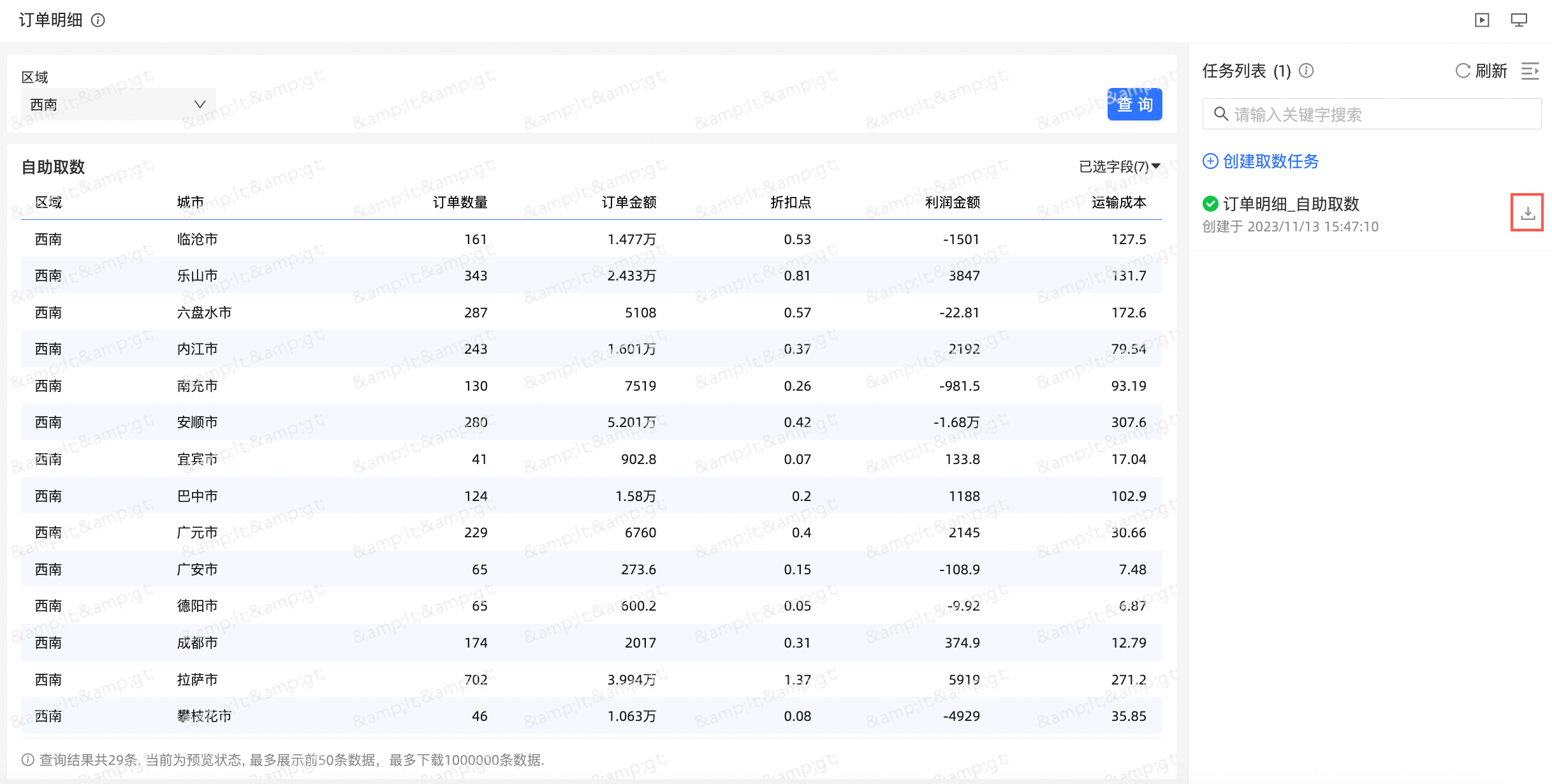Click the 区域 column header

[x=48, y=203]
